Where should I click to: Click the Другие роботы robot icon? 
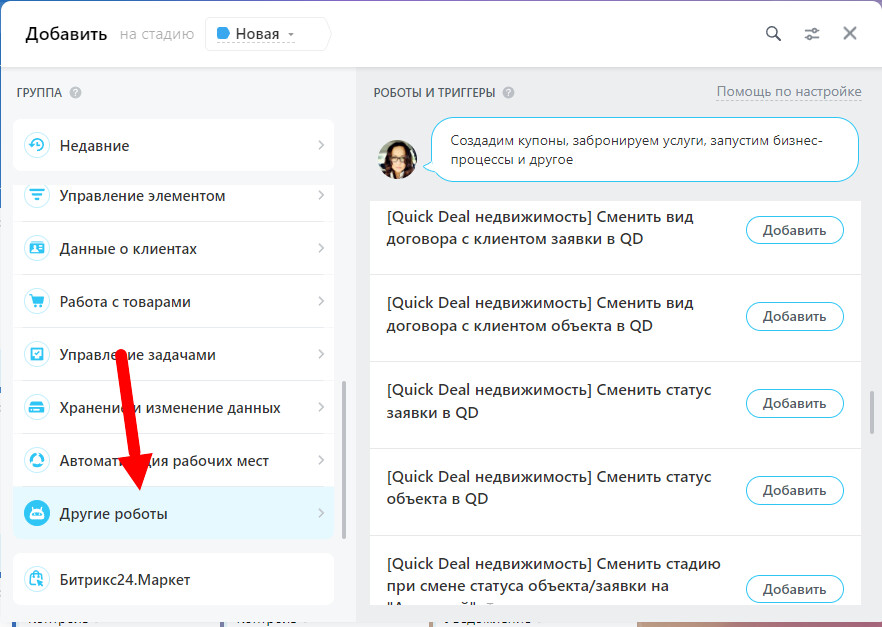pyautogui.click(x=37, y=514)
